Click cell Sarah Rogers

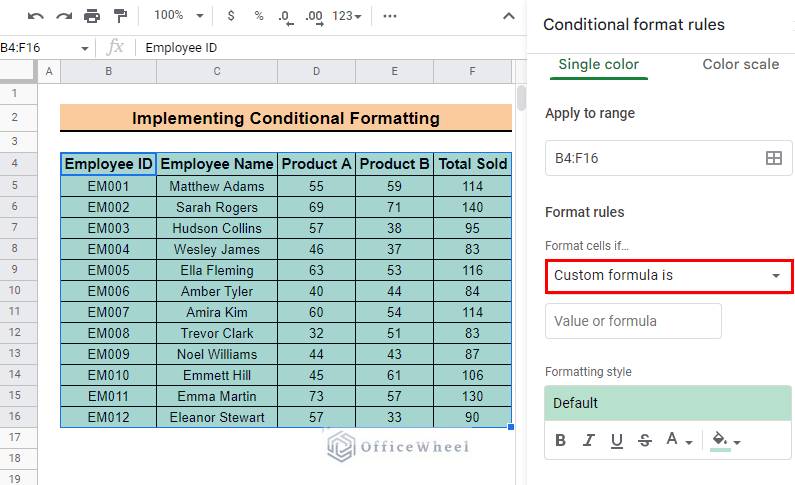(217, 207)
